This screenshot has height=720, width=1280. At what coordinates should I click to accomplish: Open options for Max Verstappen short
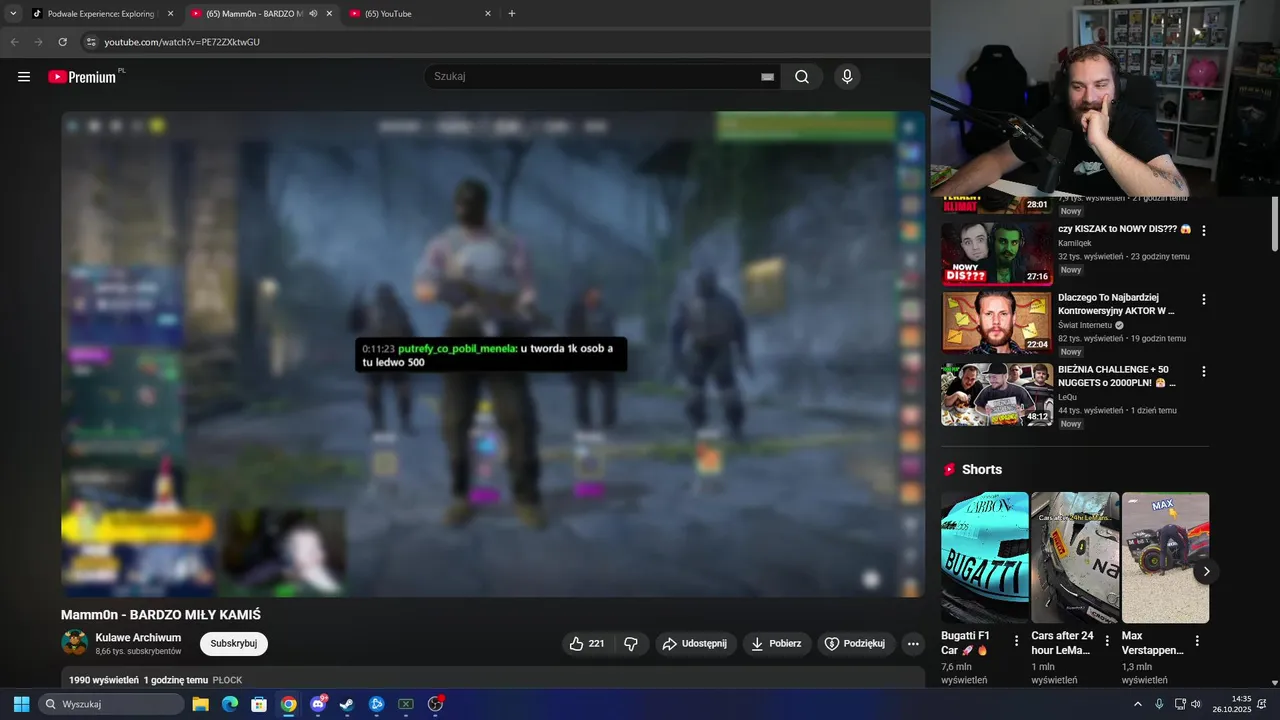(1197, 641)
